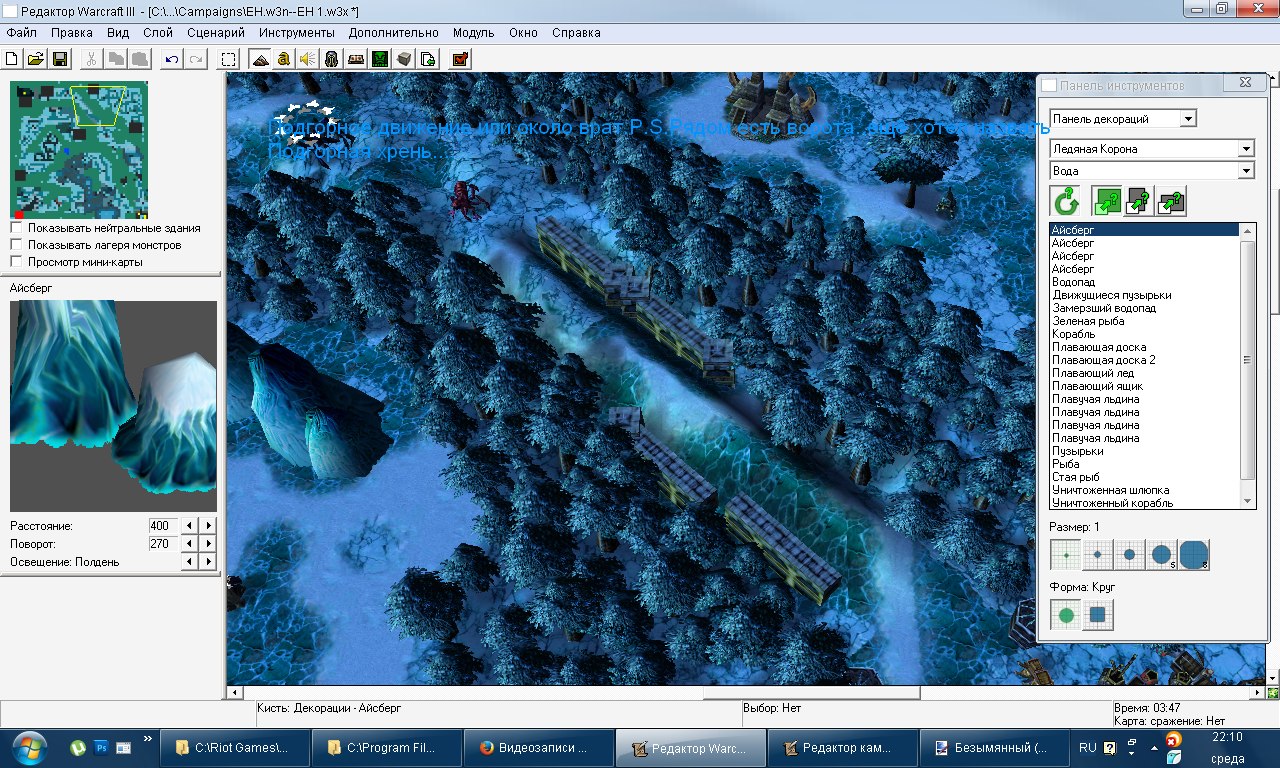Open the Sound Editor speaker icon

(x=308, y=59)
